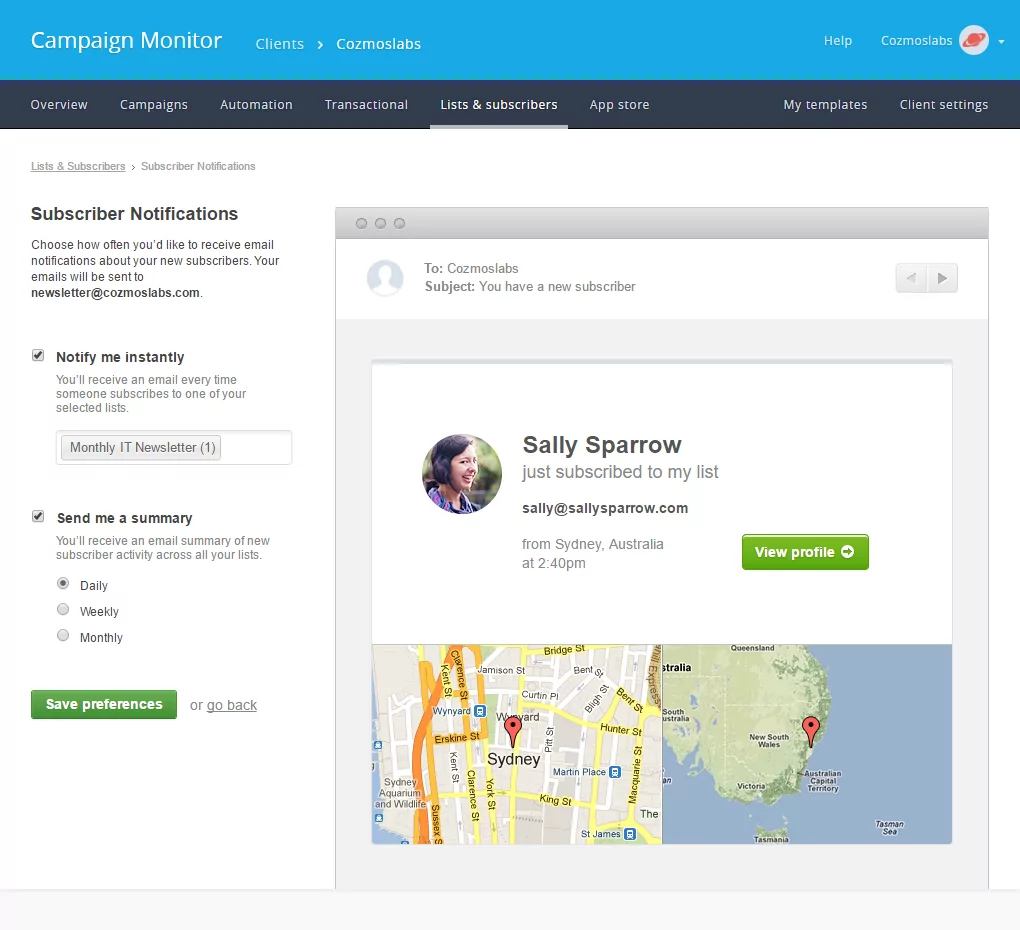1020x930 pixels.
Task: Click the Cozmoslabs account name
Action: [917, 41]
